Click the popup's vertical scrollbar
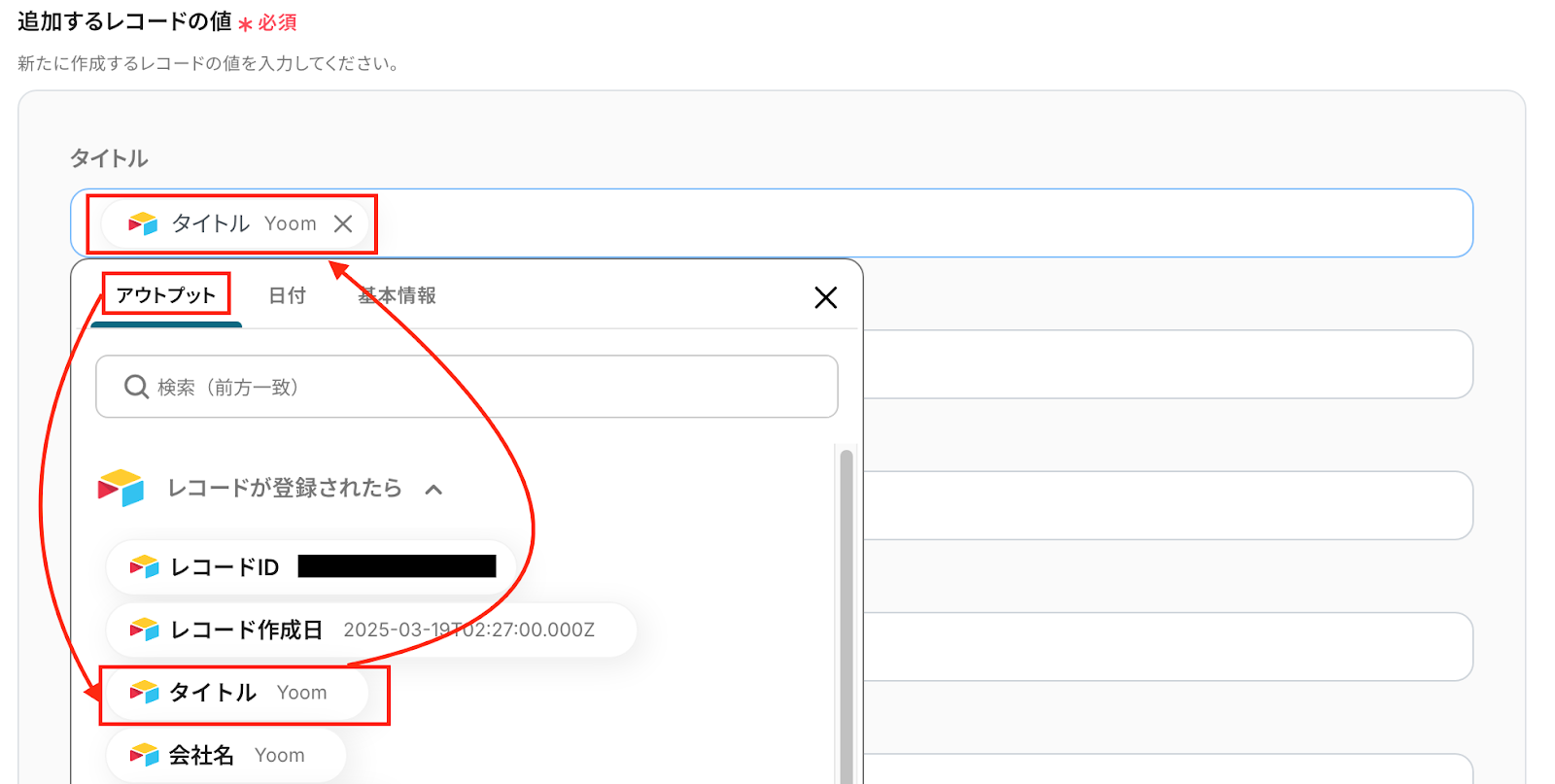The image size is (1555, 784). coord(847,616)
